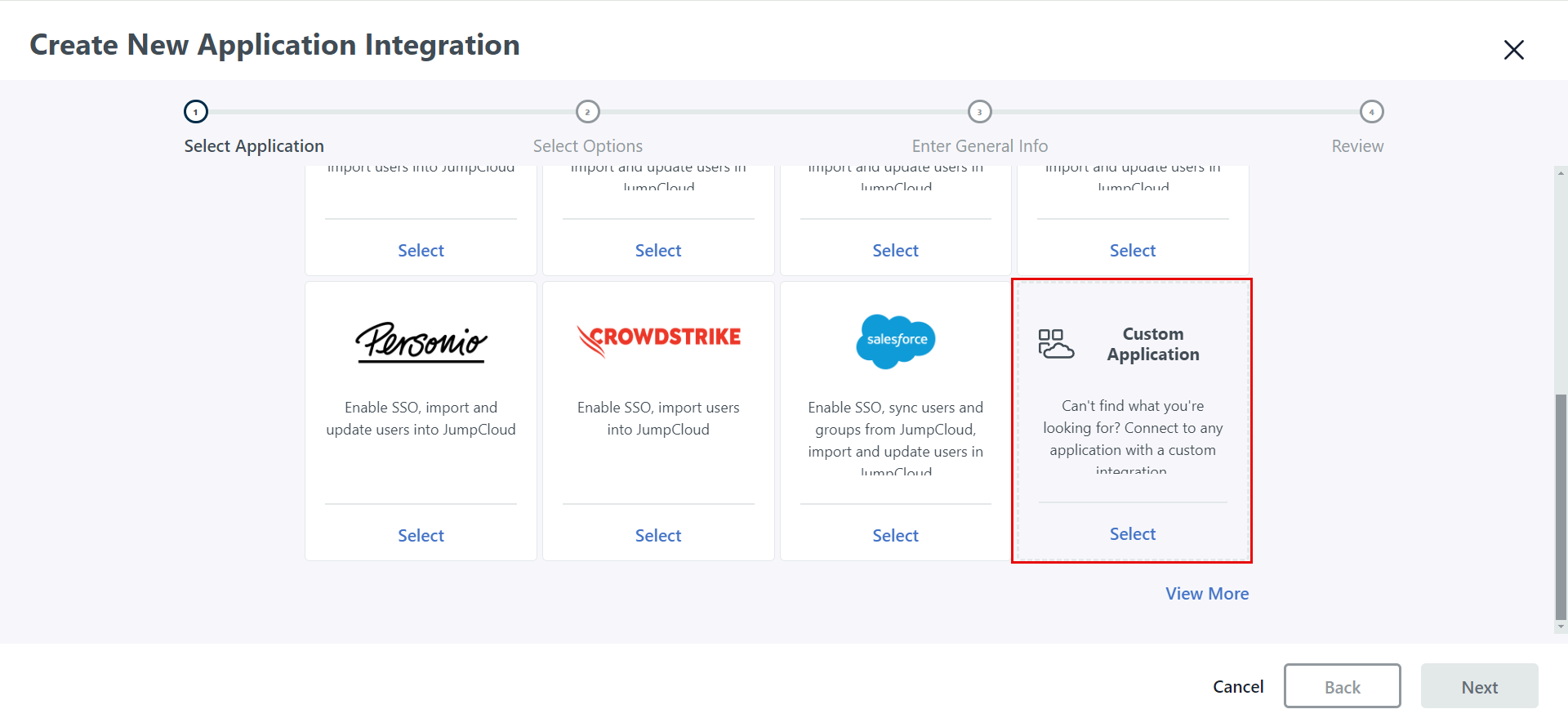Screen dimensions: 1568x727
Task: Open step 3 circle Enter General Info
Action: (979, 112)
